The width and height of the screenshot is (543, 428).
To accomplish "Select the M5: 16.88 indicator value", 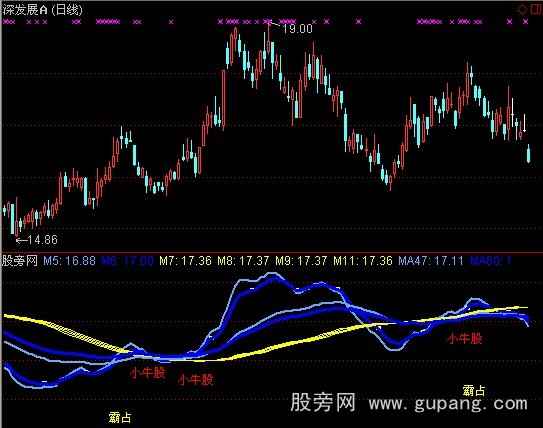I will pyautogui.click(x=69, y=260).
